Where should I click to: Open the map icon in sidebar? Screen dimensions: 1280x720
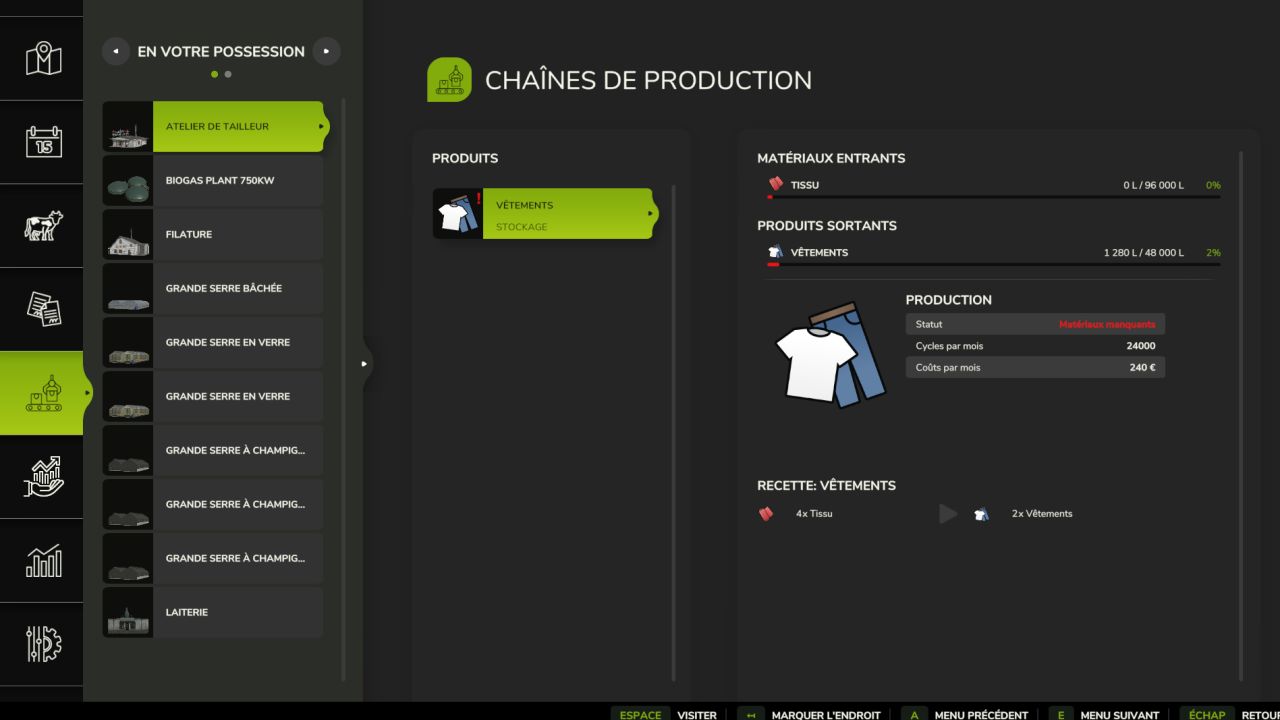43,58
